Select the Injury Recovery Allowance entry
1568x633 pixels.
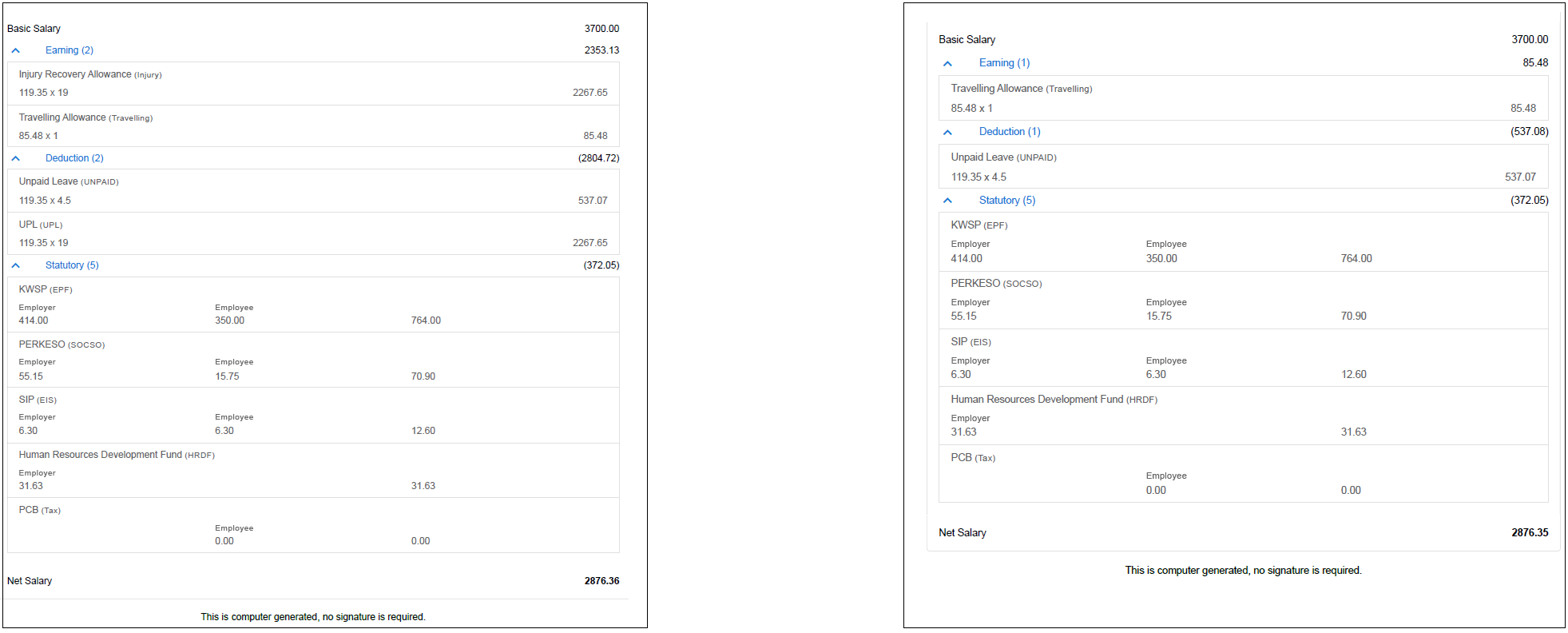[89, 74]
